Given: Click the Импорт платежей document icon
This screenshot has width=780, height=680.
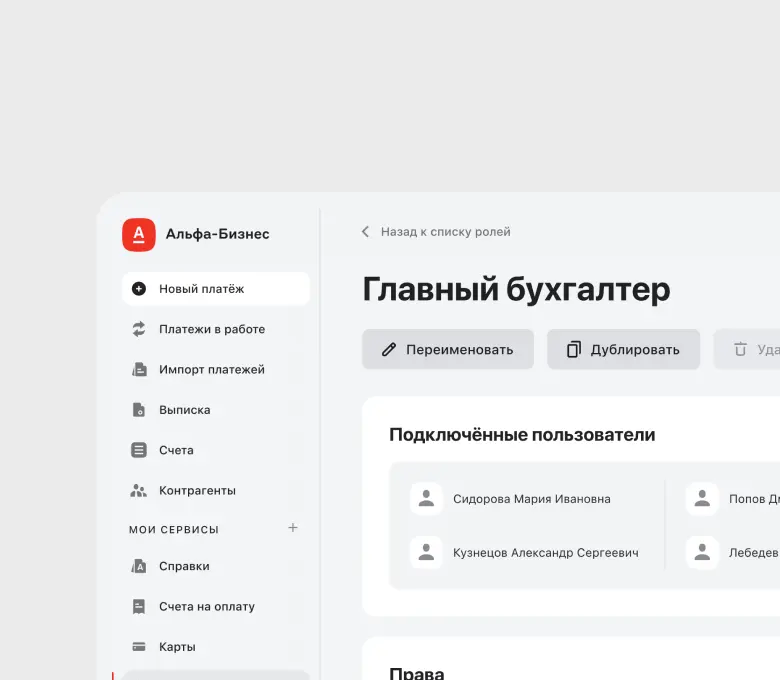Looking at the screenshot, I should point(139,369).
